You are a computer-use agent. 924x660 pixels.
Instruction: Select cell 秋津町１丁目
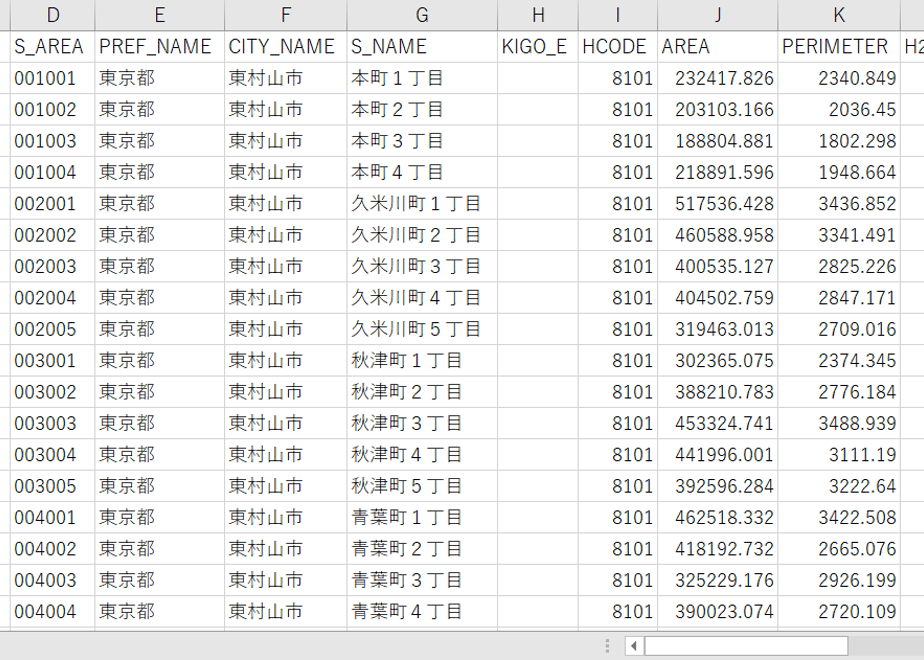click(422, 360)
